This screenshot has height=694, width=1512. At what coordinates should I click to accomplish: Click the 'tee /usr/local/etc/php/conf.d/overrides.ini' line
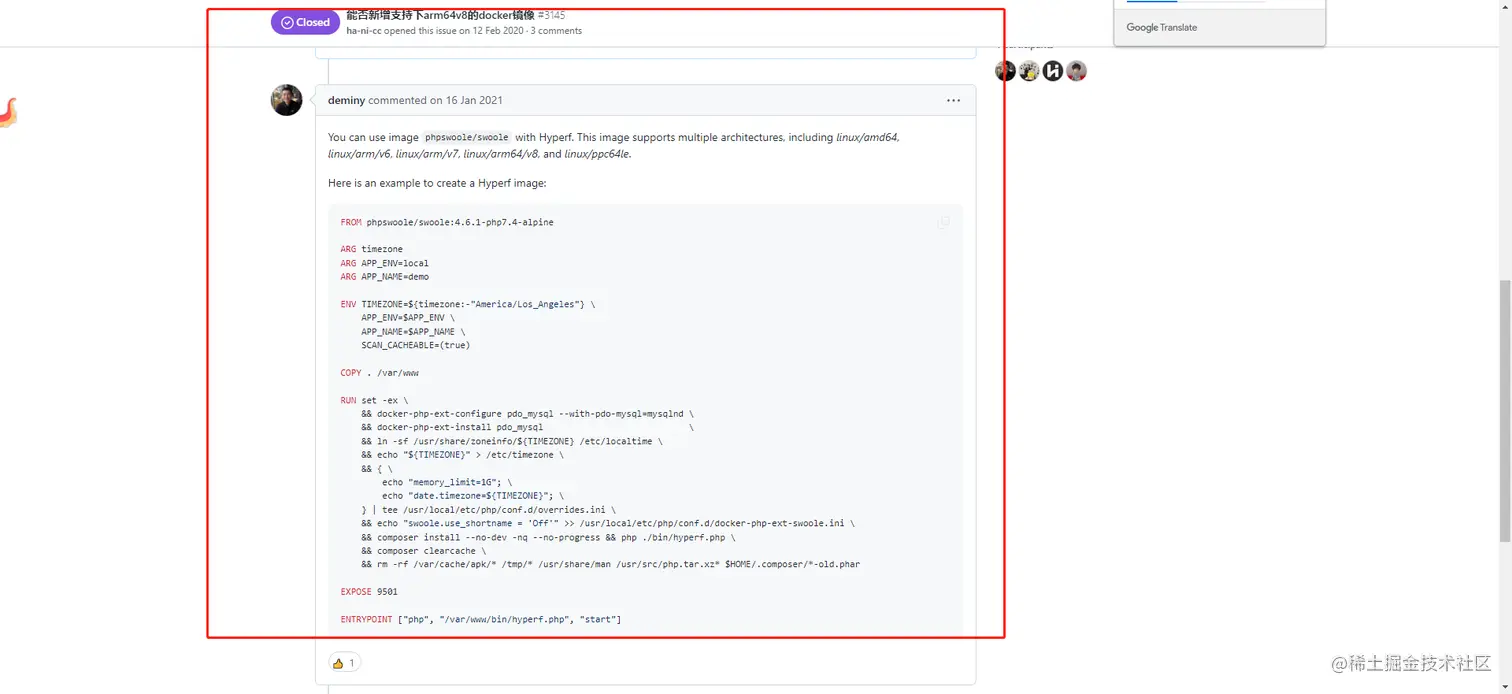(488, 509)
